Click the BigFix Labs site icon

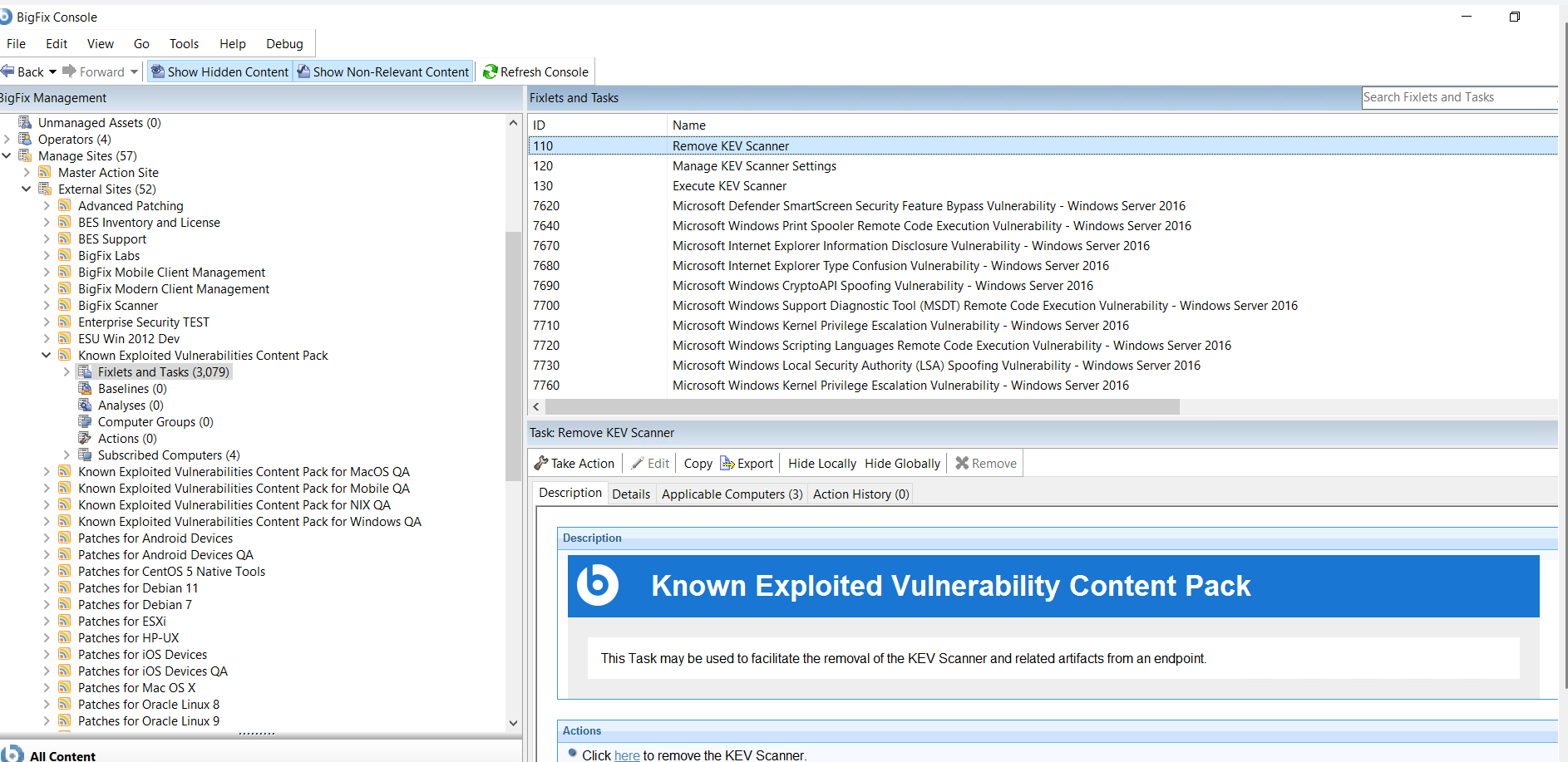pyautogui.click(x=65, y=255)
